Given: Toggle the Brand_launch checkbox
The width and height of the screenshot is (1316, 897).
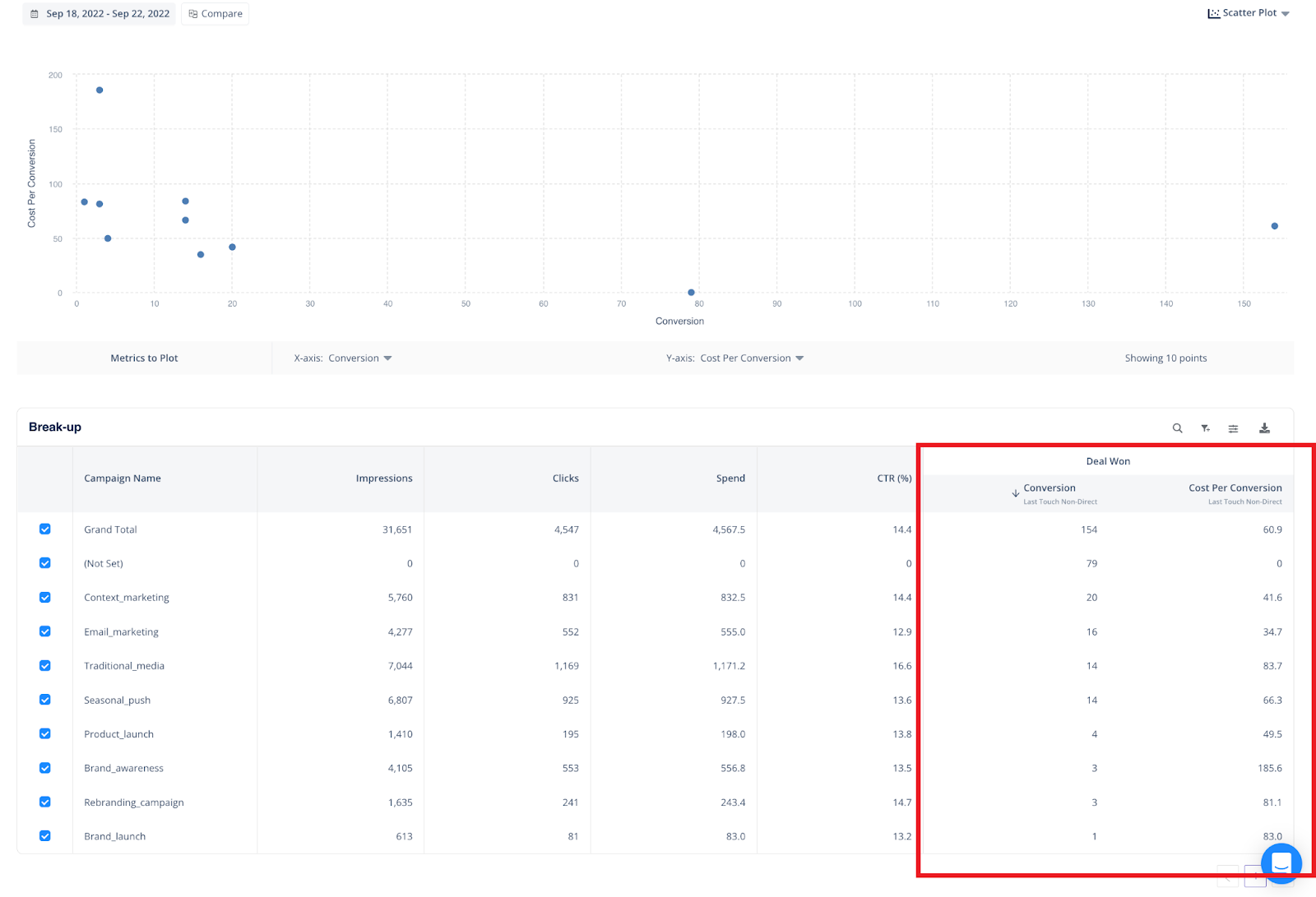Looking at the screenshot, I should tap(45, 836).
